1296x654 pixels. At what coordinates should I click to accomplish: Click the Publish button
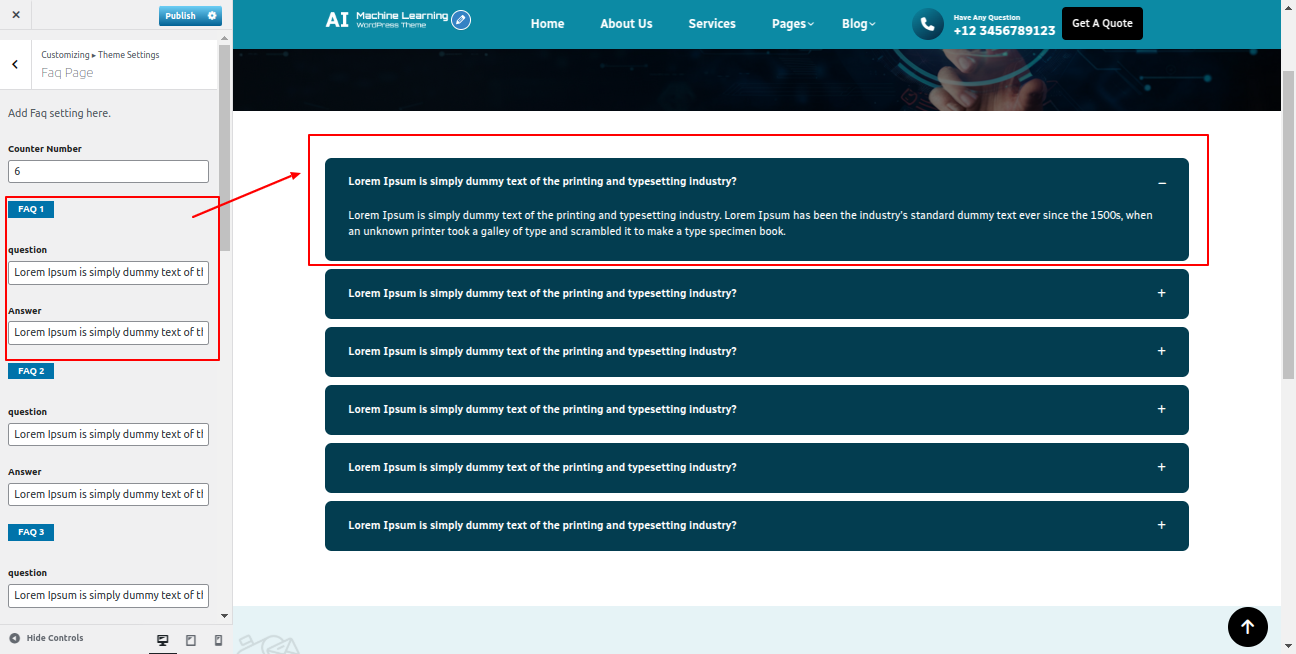click(x=181, y=16)
